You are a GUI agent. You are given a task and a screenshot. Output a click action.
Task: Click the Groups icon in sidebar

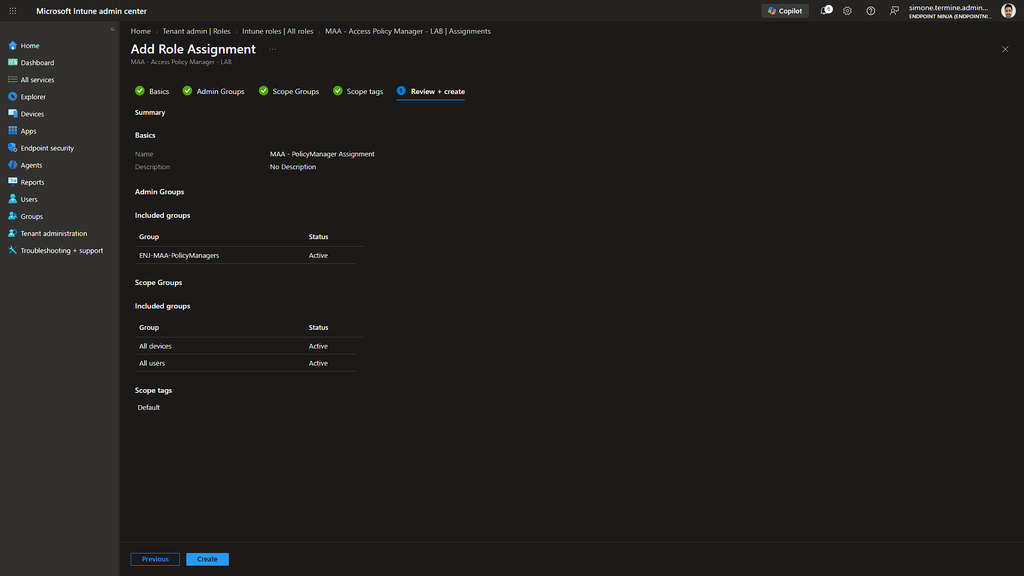coord(12,216)
